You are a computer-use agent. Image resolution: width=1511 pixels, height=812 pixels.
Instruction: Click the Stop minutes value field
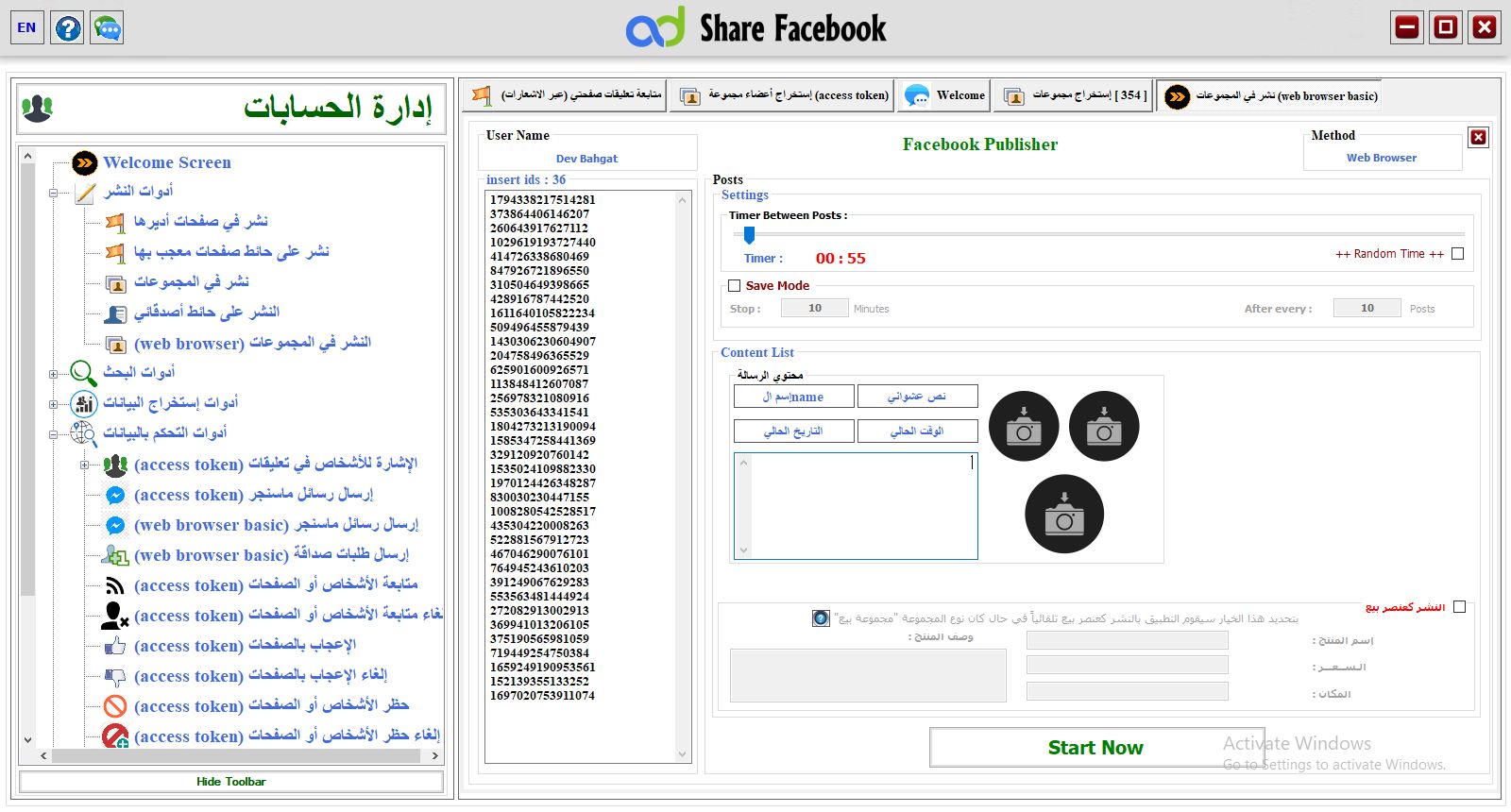815,308
